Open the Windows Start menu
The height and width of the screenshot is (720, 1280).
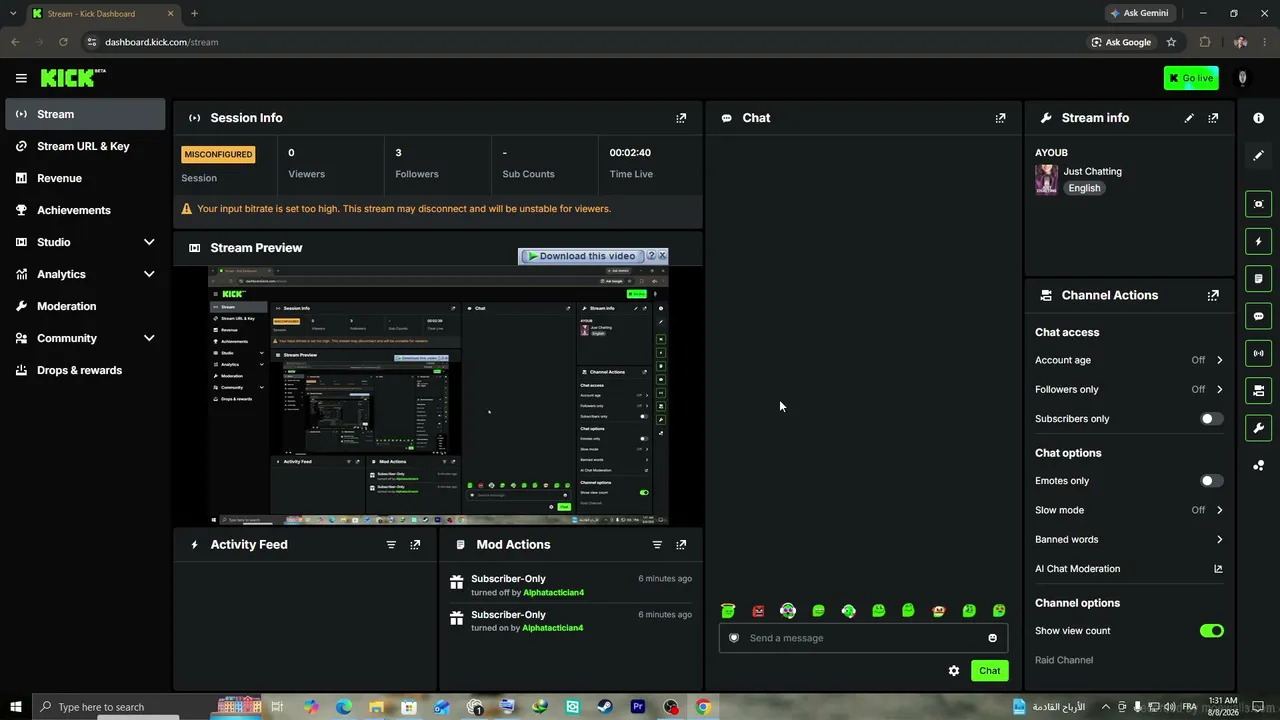[x=15, y=707]
